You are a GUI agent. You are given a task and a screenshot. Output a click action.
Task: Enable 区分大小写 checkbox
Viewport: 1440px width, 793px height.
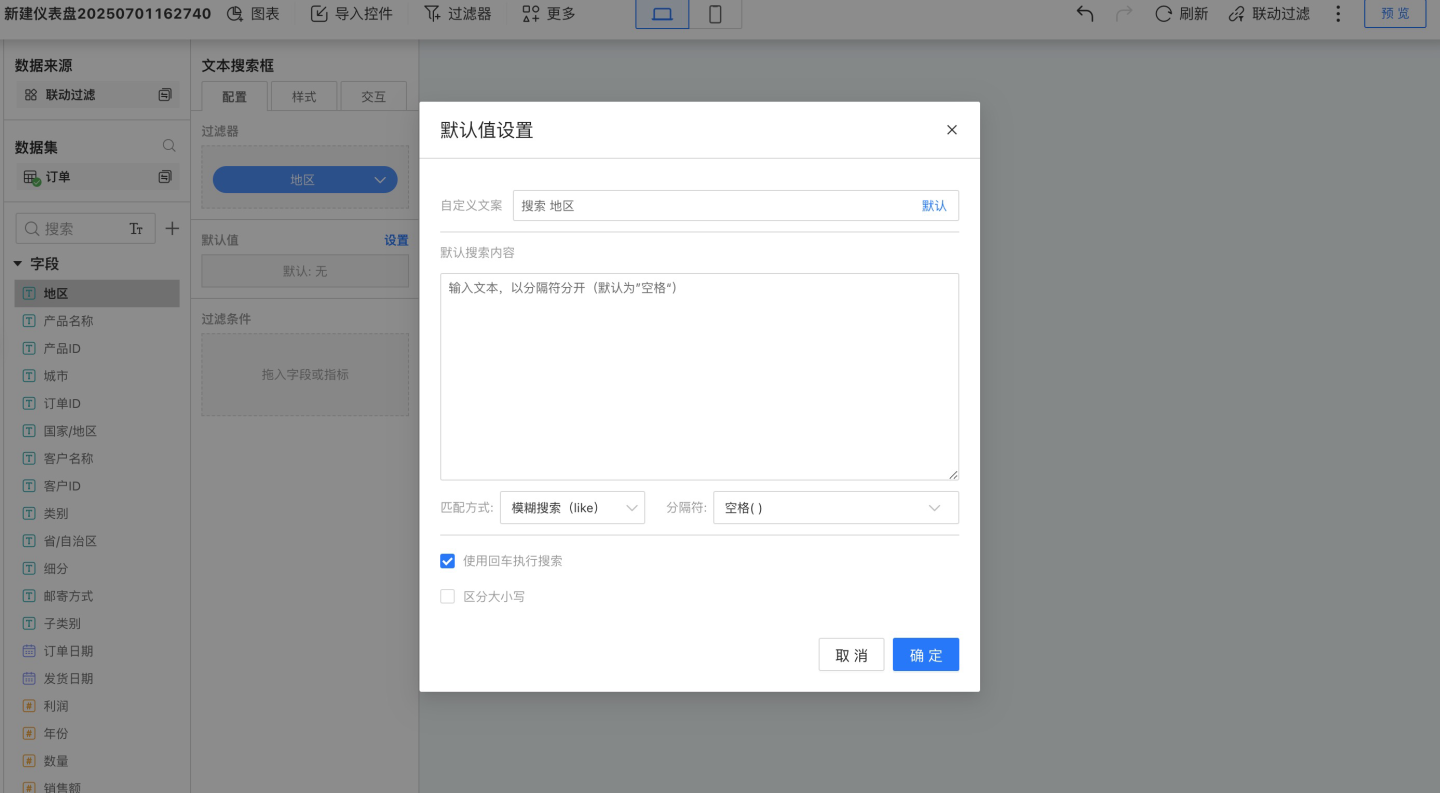tap(448, 597)
